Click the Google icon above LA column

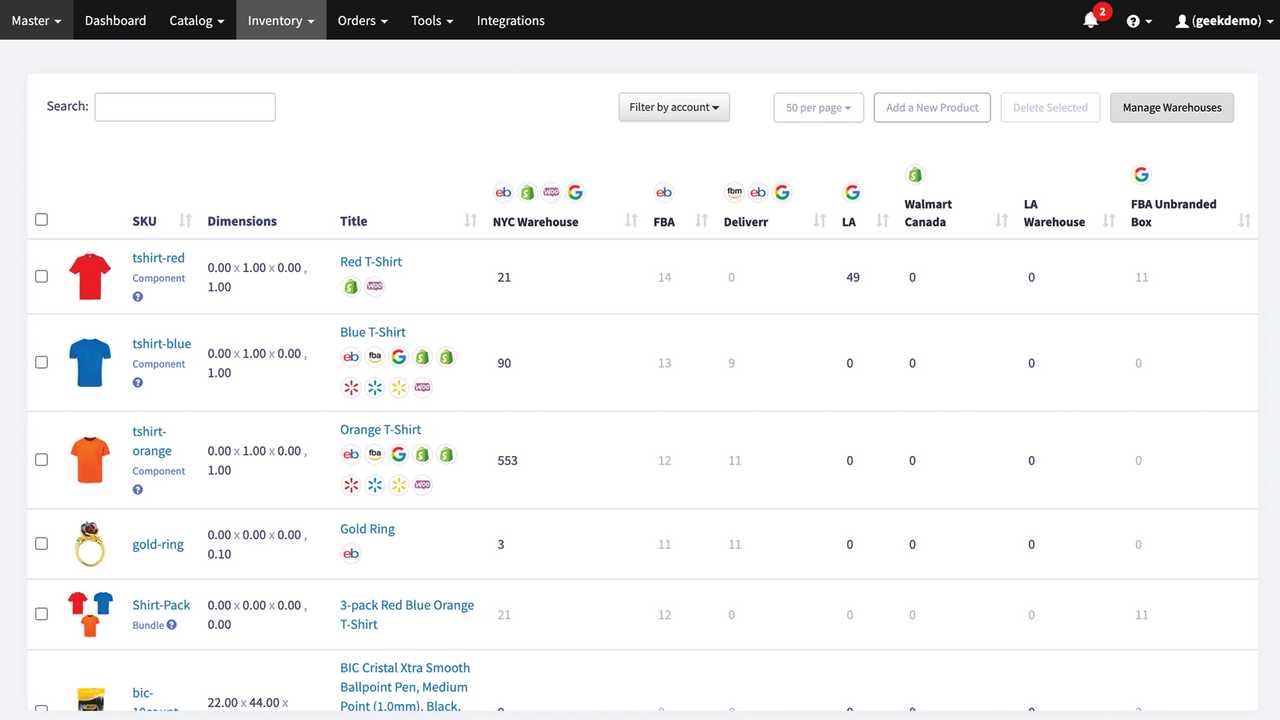pos(852,192)
